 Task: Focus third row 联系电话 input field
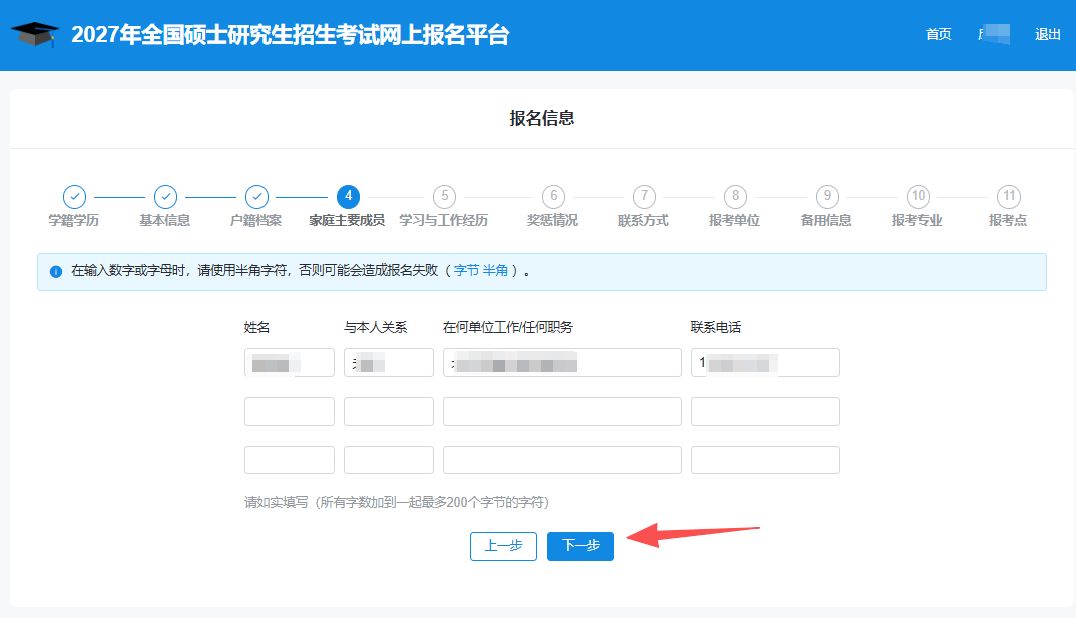point(765,460)
